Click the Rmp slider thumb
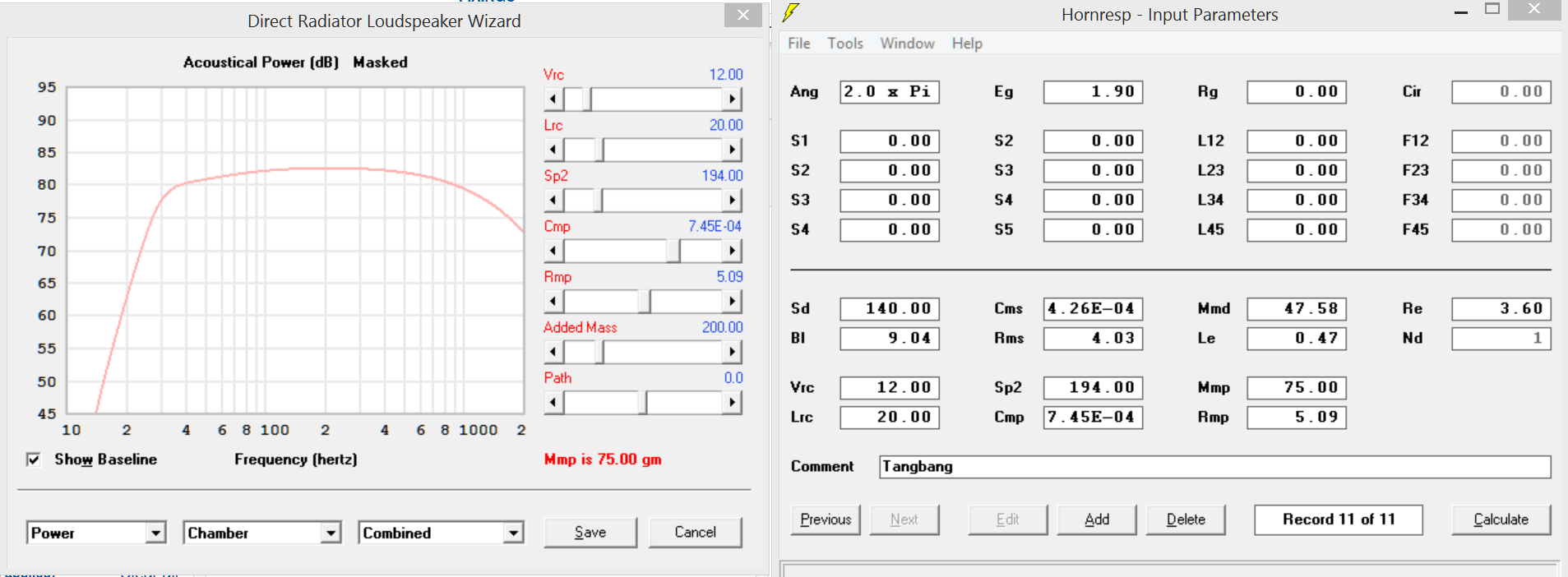The image size is (1568, 577). point(645,302)
